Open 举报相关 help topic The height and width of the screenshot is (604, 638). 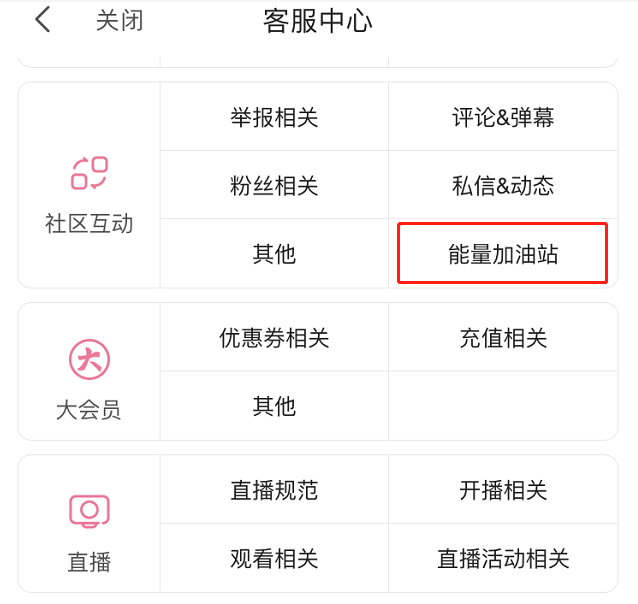274,118
